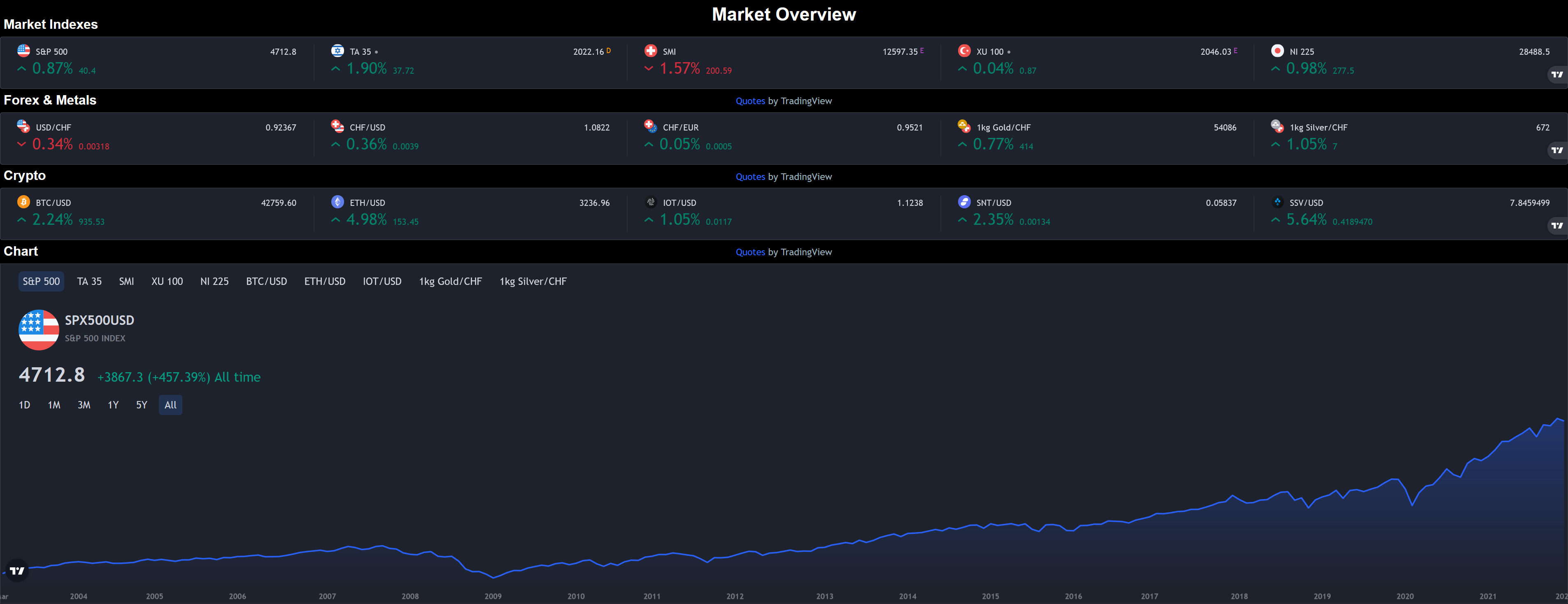The height and width of the screenshot is (604, 1568).
Task: Switch chart to BTC/USD tab
Action: coord(266,281)
